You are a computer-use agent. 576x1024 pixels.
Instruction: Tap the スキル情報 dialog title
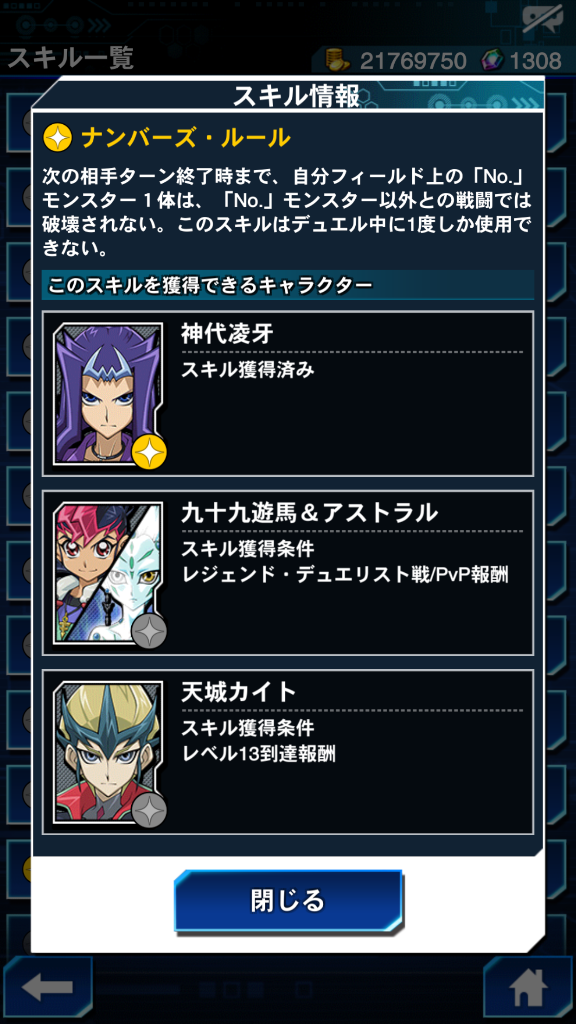[x=296, y=95]
